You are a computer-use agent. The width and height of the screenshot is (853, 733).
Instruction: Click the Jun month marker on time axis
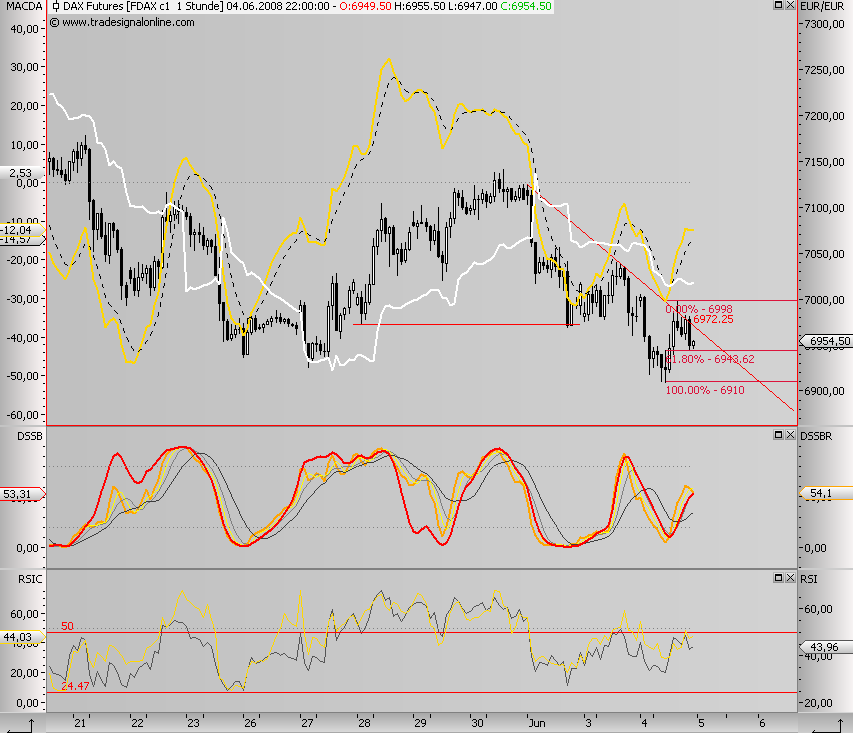tap(537, 723)
